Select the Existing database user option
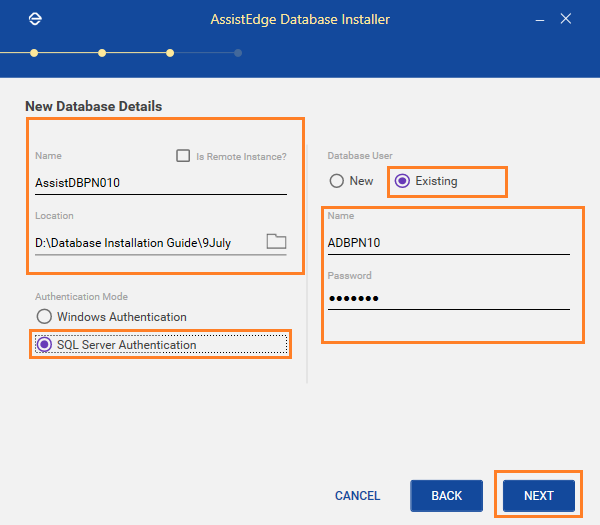This screenshot has width=600, height=525. [x=402, y=181]
